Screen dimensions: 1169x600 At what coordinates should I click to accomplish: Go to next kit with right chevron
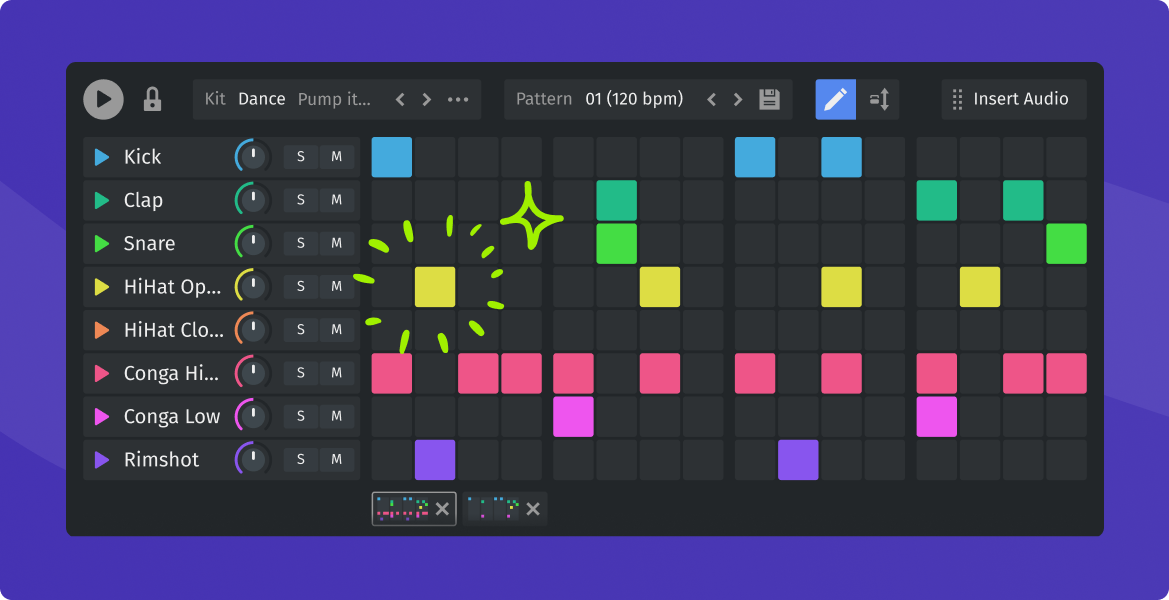tap(426, 99)
